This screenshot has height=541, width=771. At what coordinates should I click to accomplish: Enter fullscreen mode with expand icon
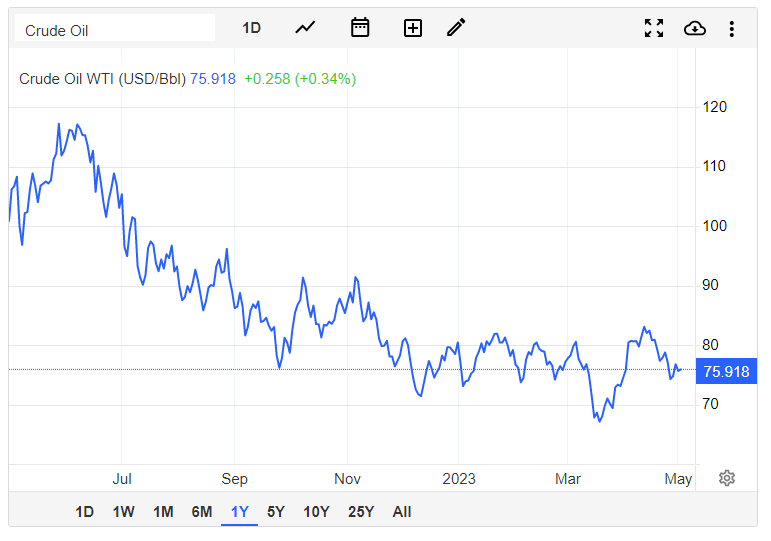click(x=654, y=28)
